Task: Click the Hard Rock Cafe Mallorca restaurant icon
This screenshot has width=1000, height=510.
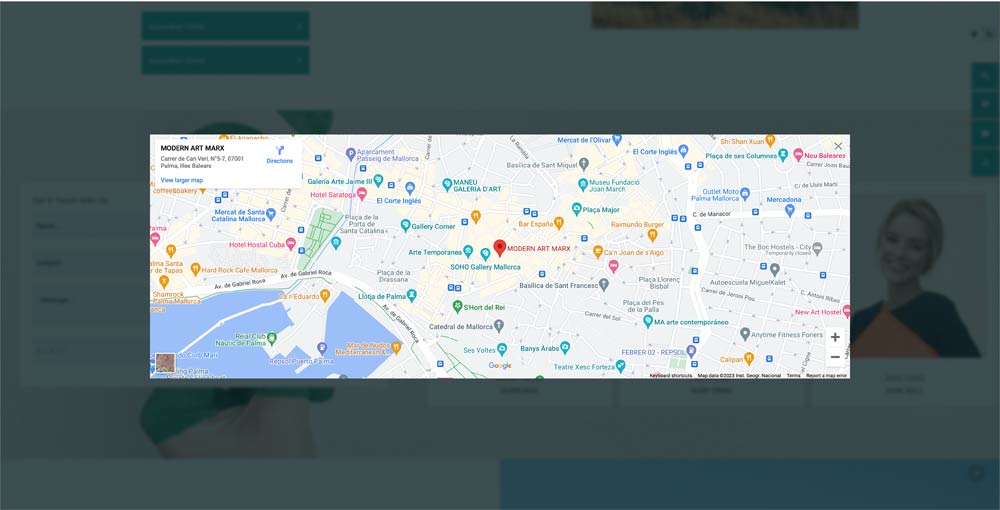Action: (195, 270)
